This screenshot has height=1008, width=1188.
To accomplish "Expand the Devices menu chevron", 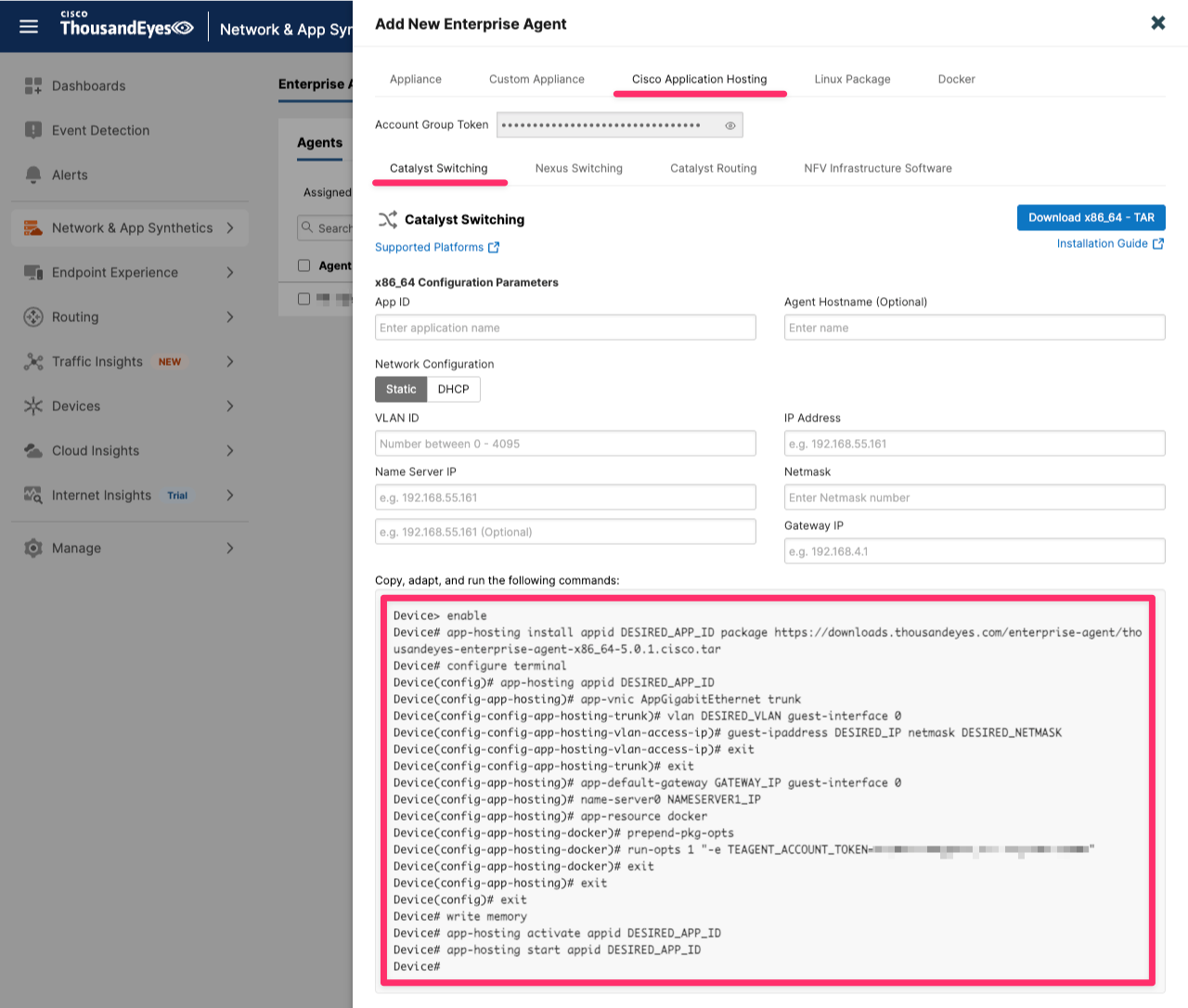I will 230,406.
